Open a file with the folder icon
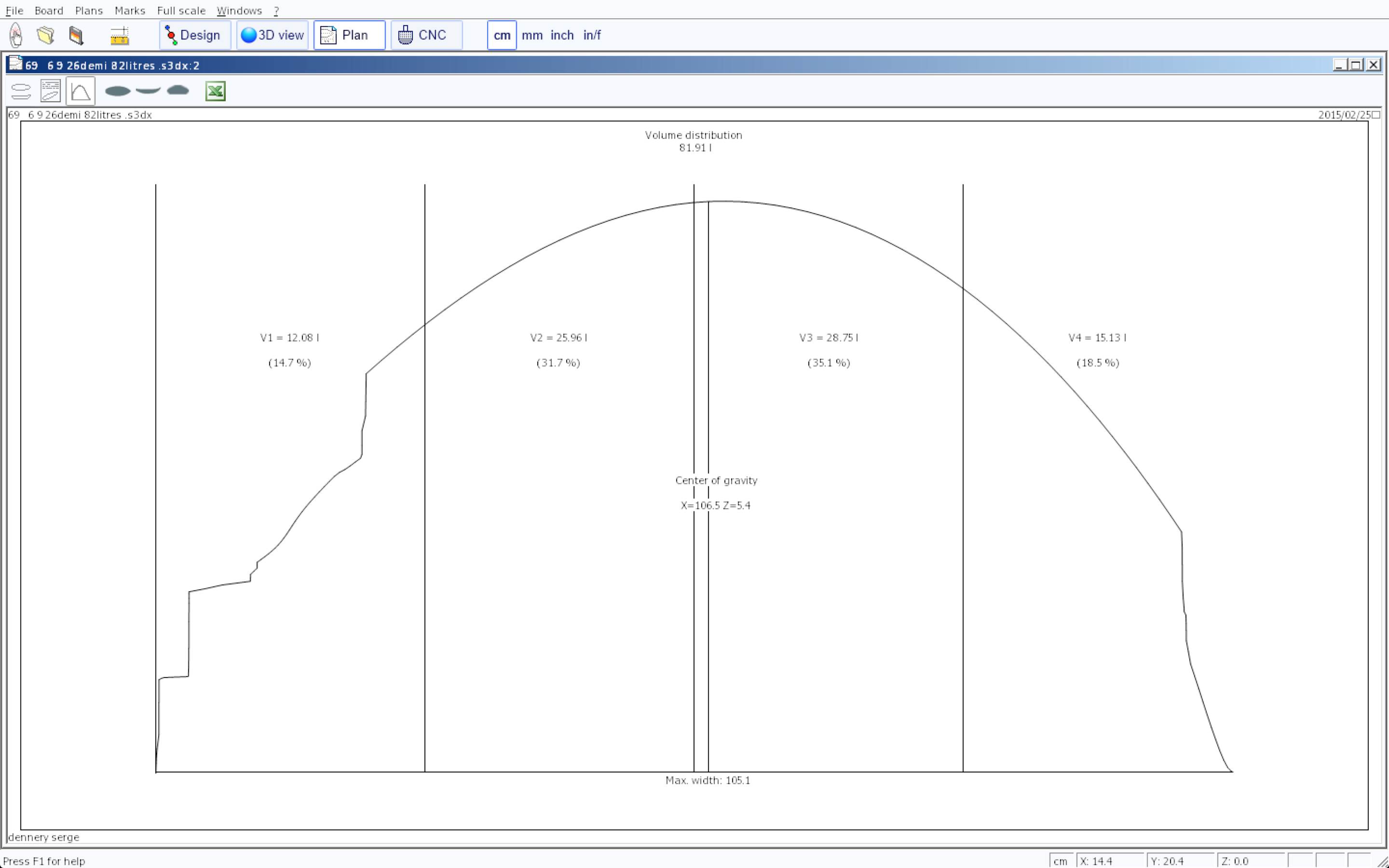The height and width of the screenshot is (868, 1389). pos(46,35)
